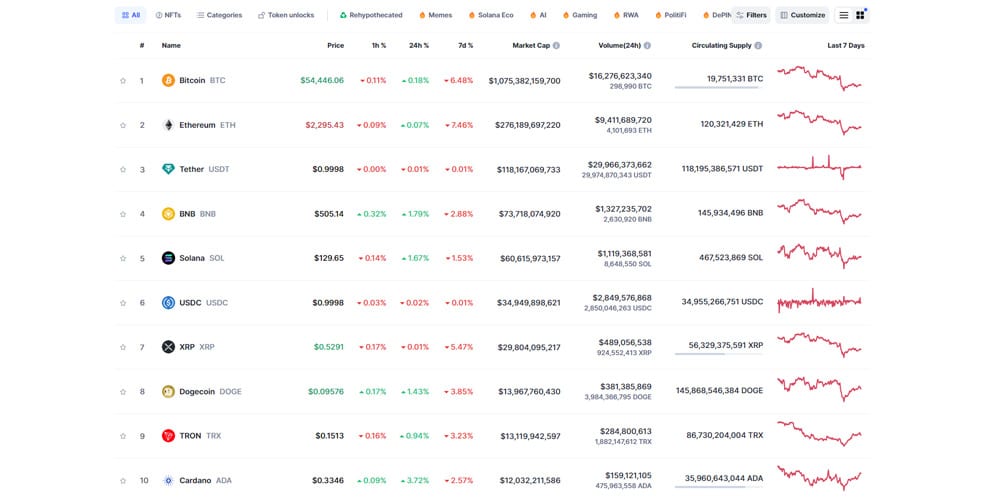Image resolution: width=984 pixels, height=500 pixels.
Task: Open Bitcoin BTC coin page link
Action: (202, 80)
